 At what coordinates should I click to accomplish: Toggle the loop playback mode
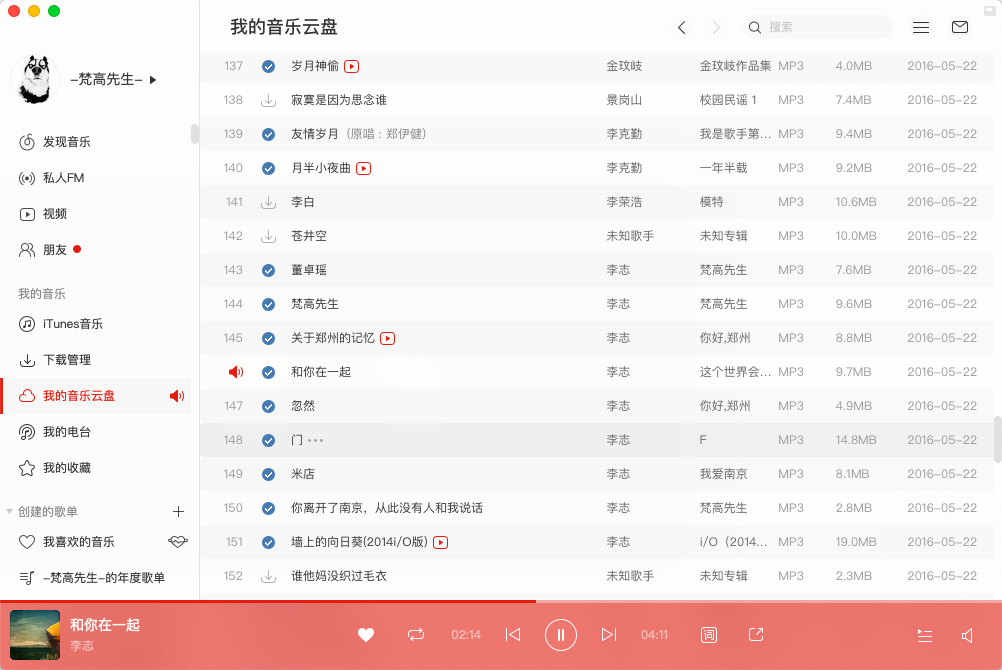[x=416, y=635]
